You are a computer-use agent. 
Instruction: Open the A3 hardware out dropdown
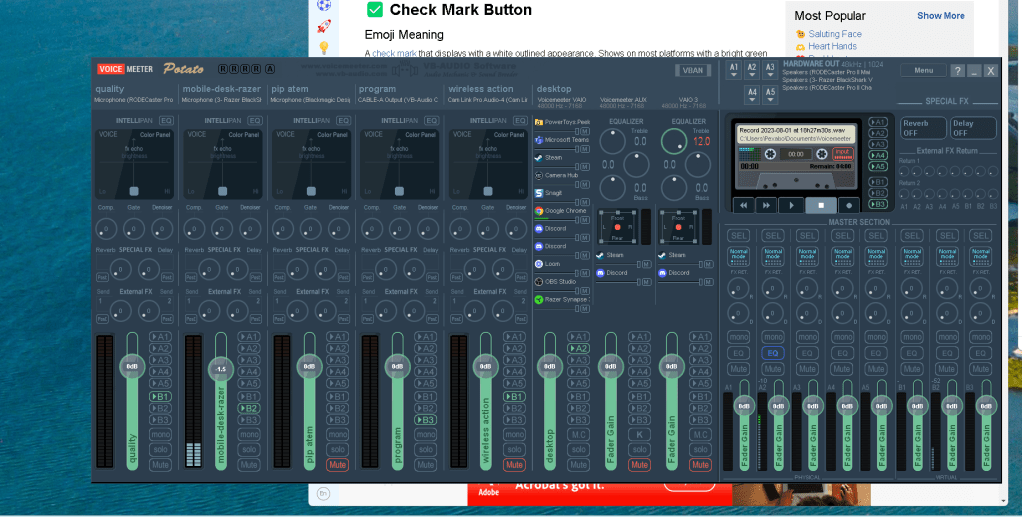(x=770, y=70)
